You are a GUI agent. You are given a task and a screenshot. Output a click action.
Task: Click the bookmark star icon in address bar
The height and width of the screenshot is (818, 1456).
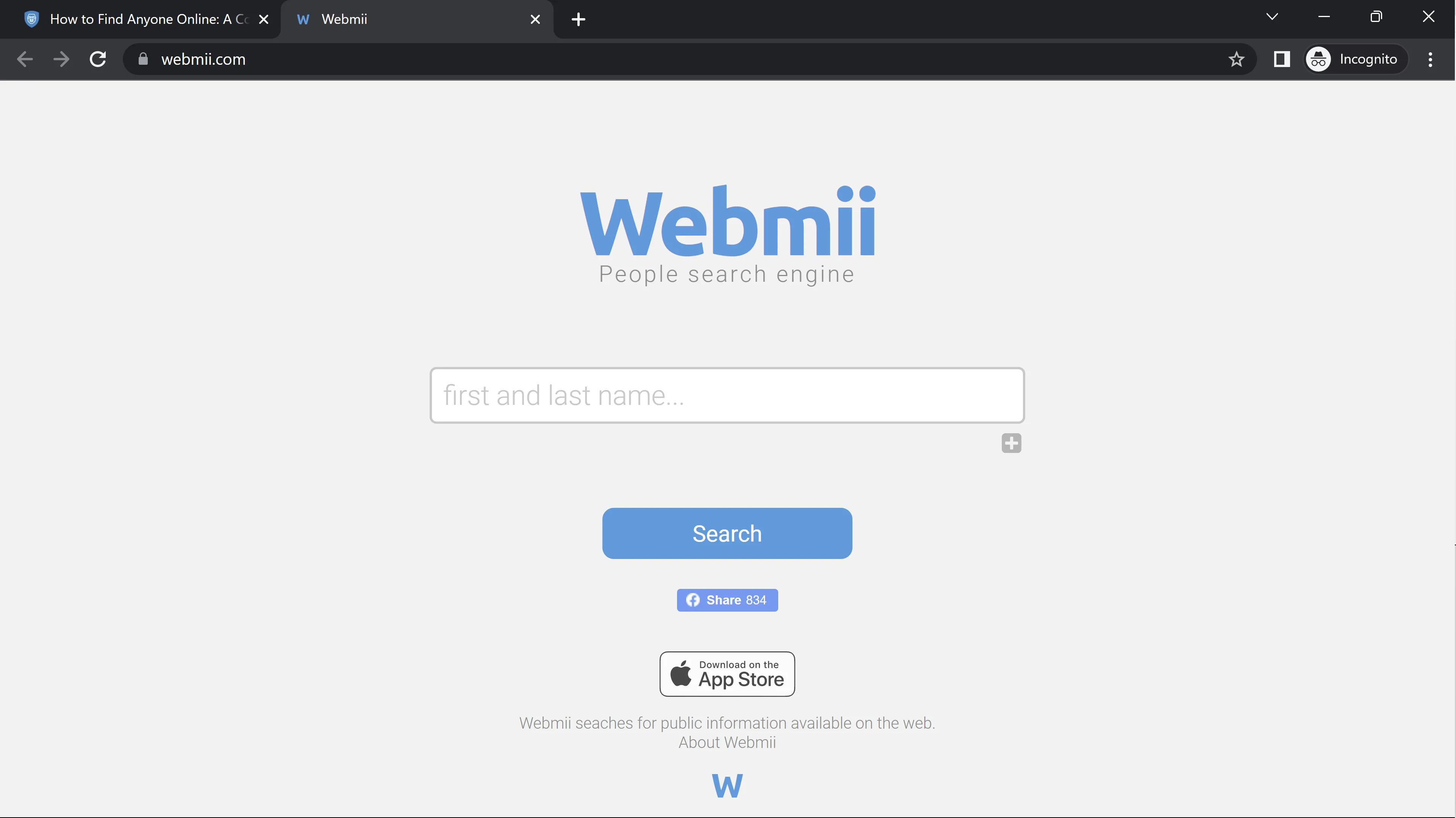[x=1236, y=59]
